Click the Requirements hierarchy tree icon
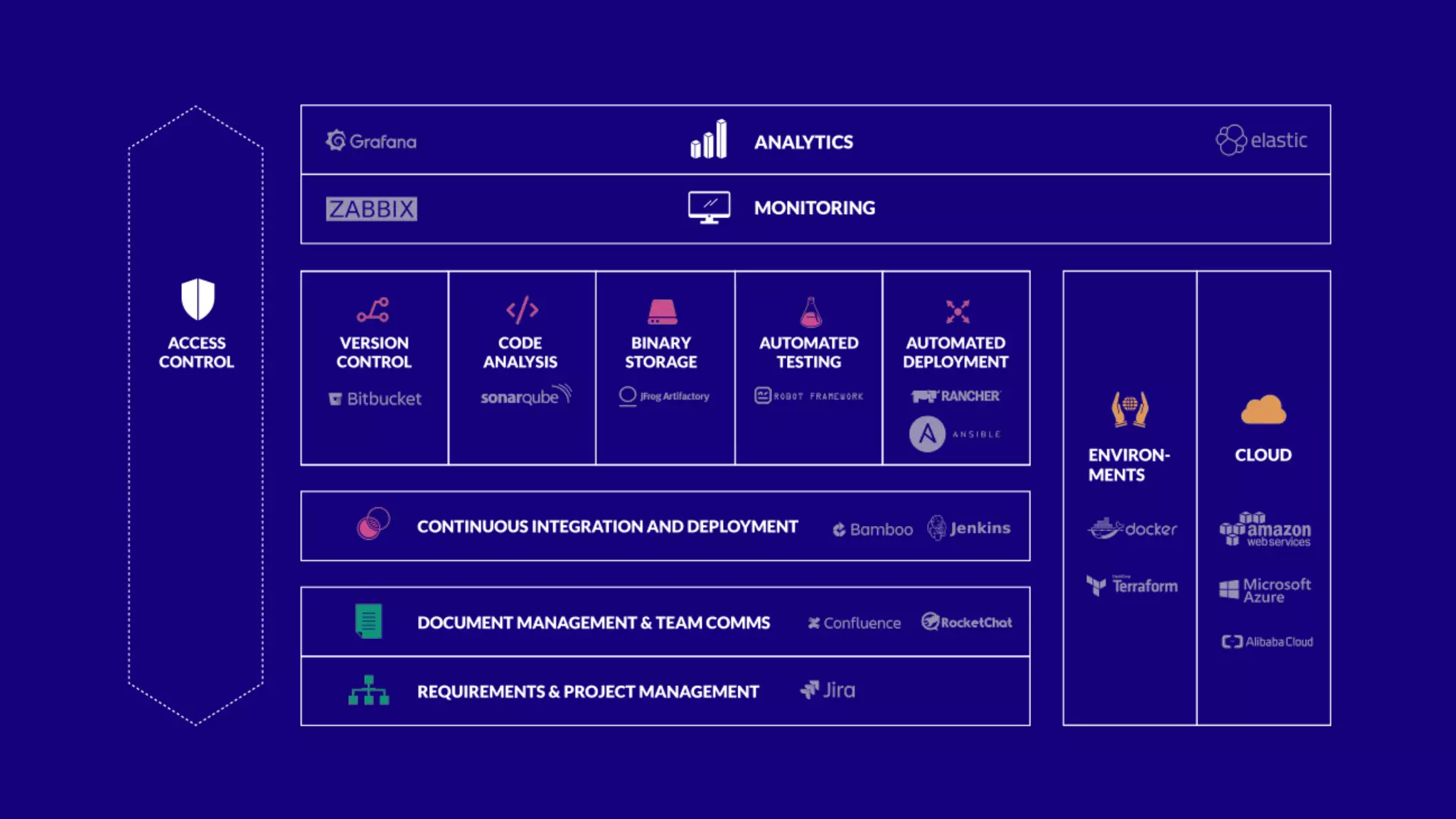 click(368, 690)
